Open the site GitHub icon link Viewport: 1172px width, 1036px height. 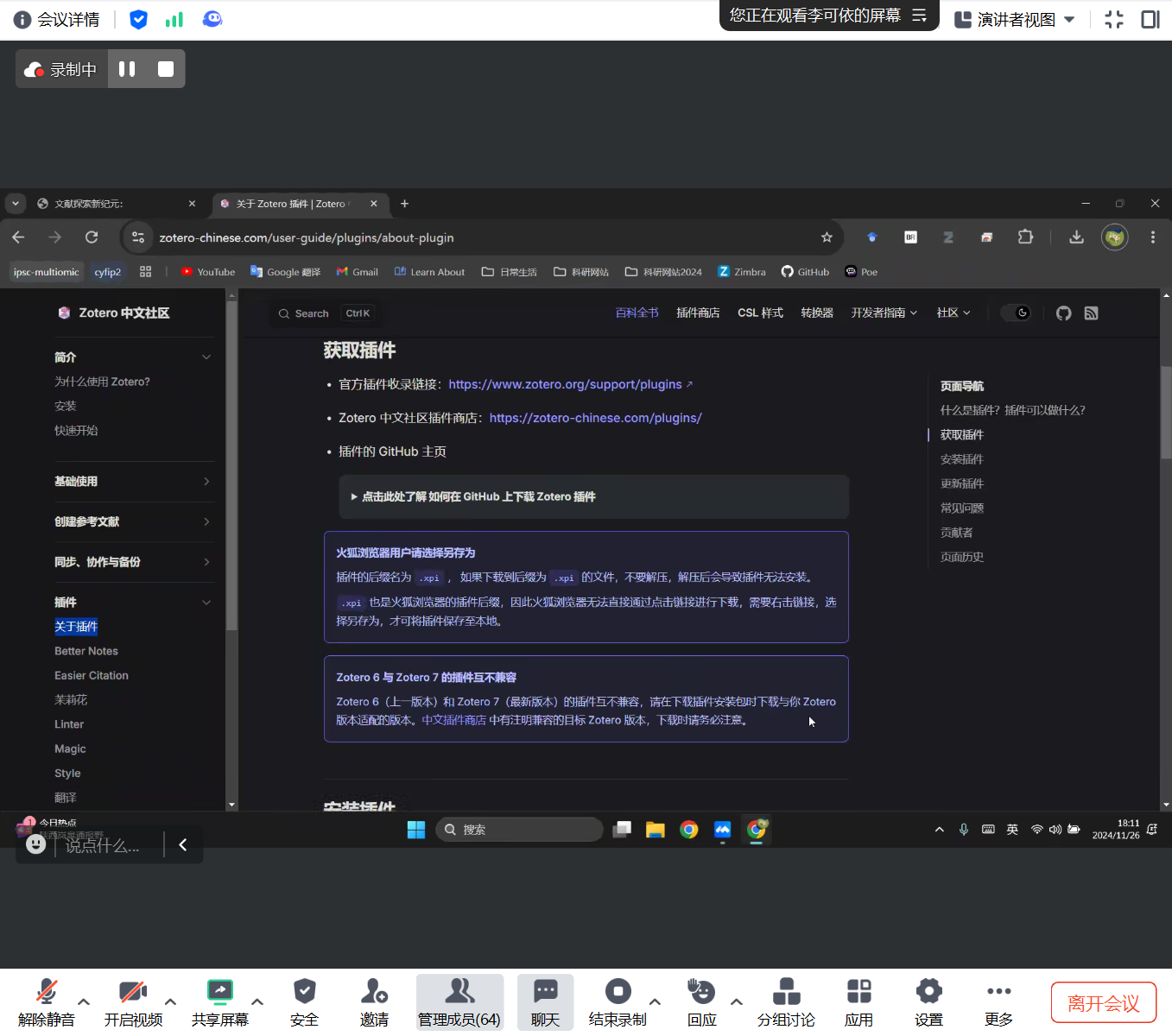point(1064,313)
